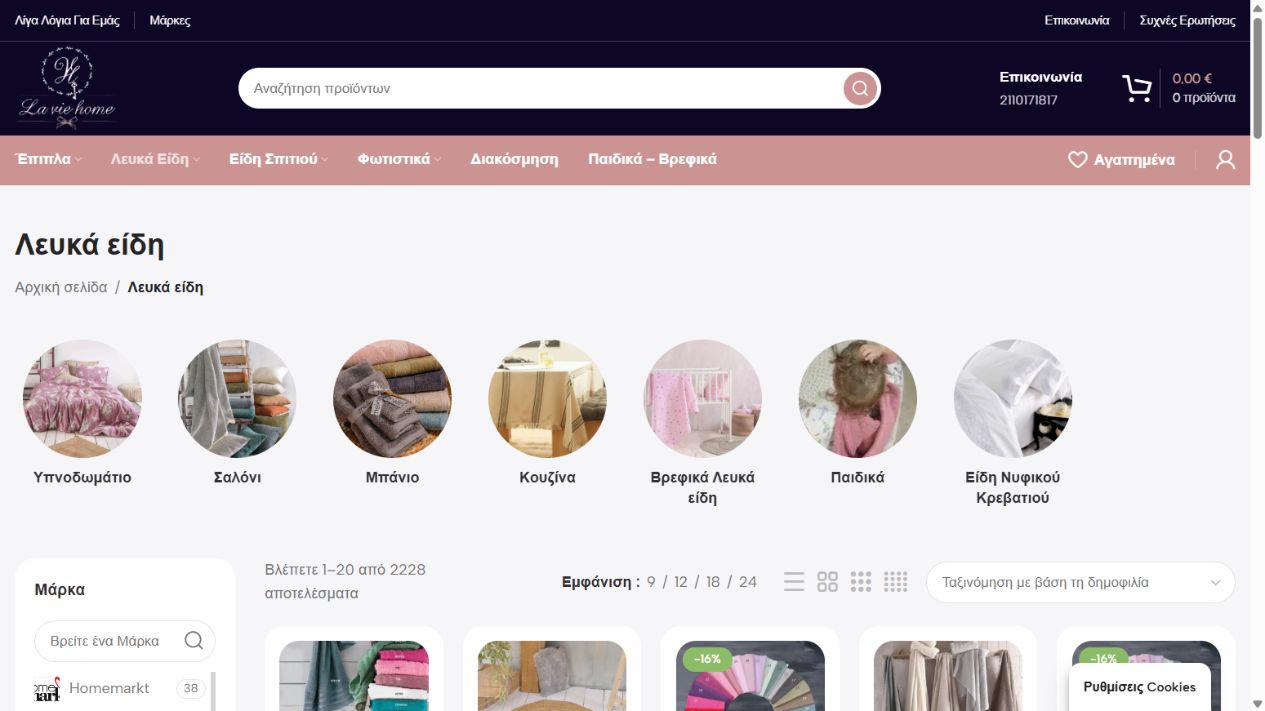Open the Μάρκες top link

tap(170, 20)
